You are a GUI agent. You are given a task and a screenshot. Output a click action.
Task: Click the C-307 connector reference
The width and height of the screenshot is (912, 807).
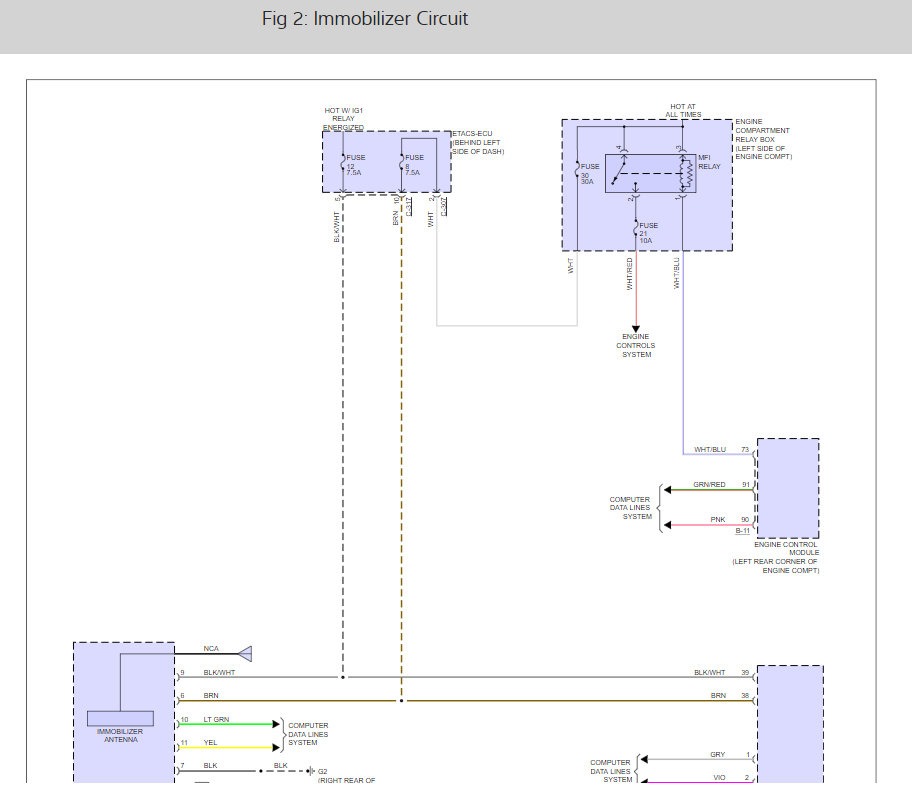point(444,207)
